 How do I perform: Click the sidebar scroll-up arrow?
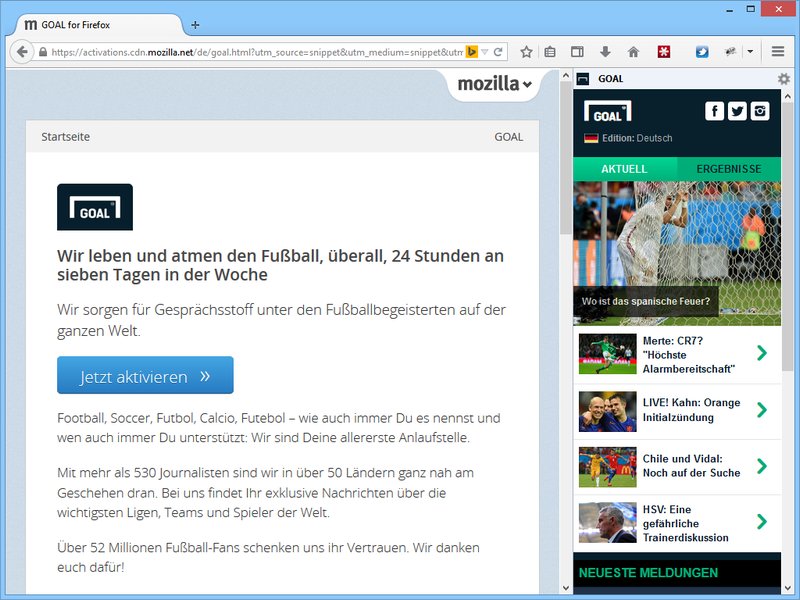click(788, 96)
